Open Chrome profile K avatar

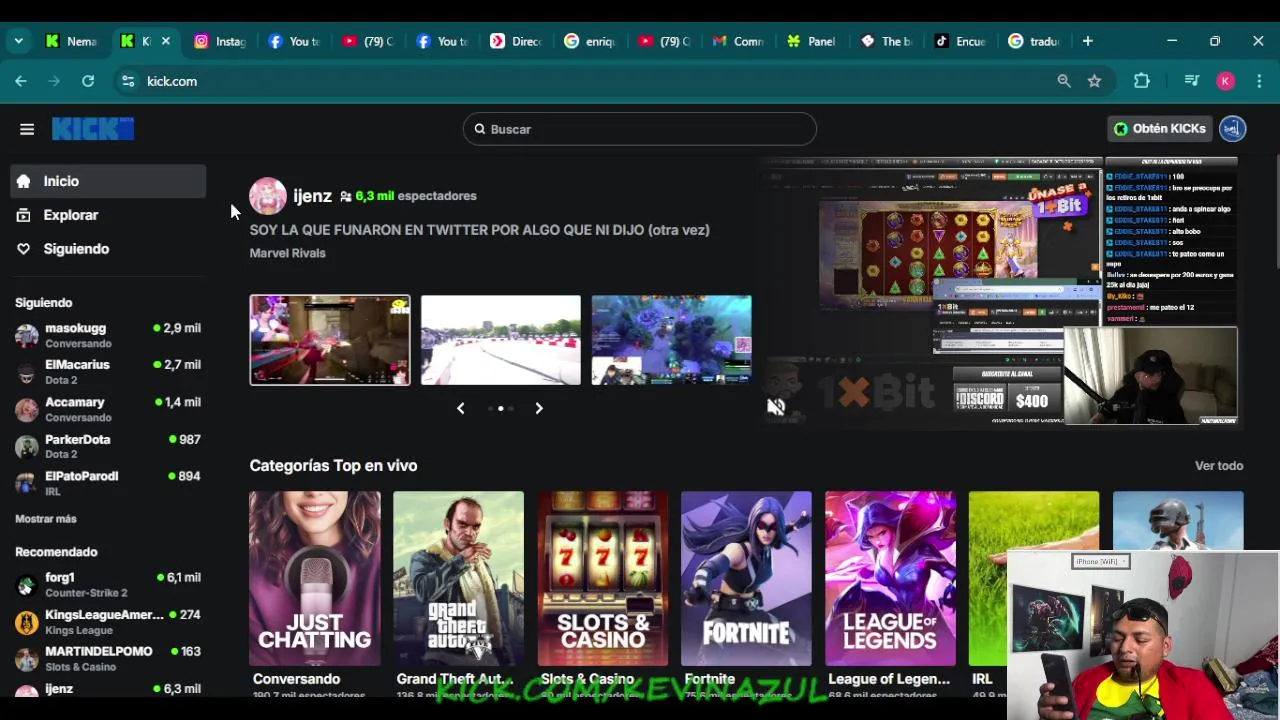[x=1226, y=81]
